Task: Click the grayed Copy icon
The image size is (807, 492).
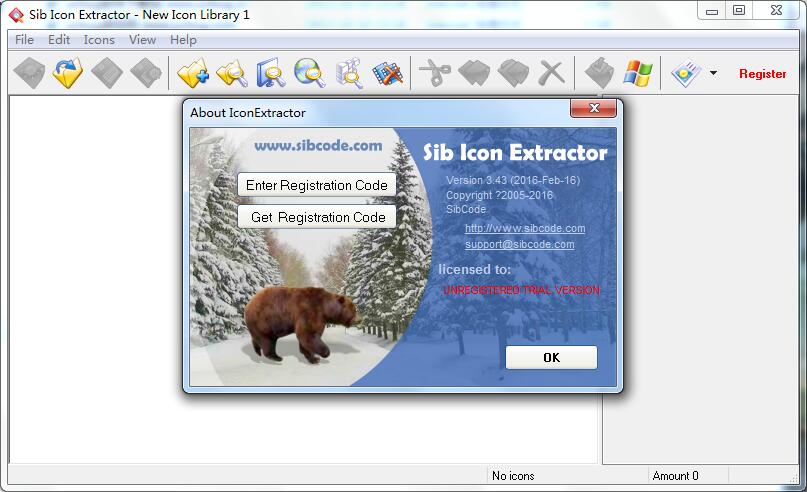Action: 474,73
